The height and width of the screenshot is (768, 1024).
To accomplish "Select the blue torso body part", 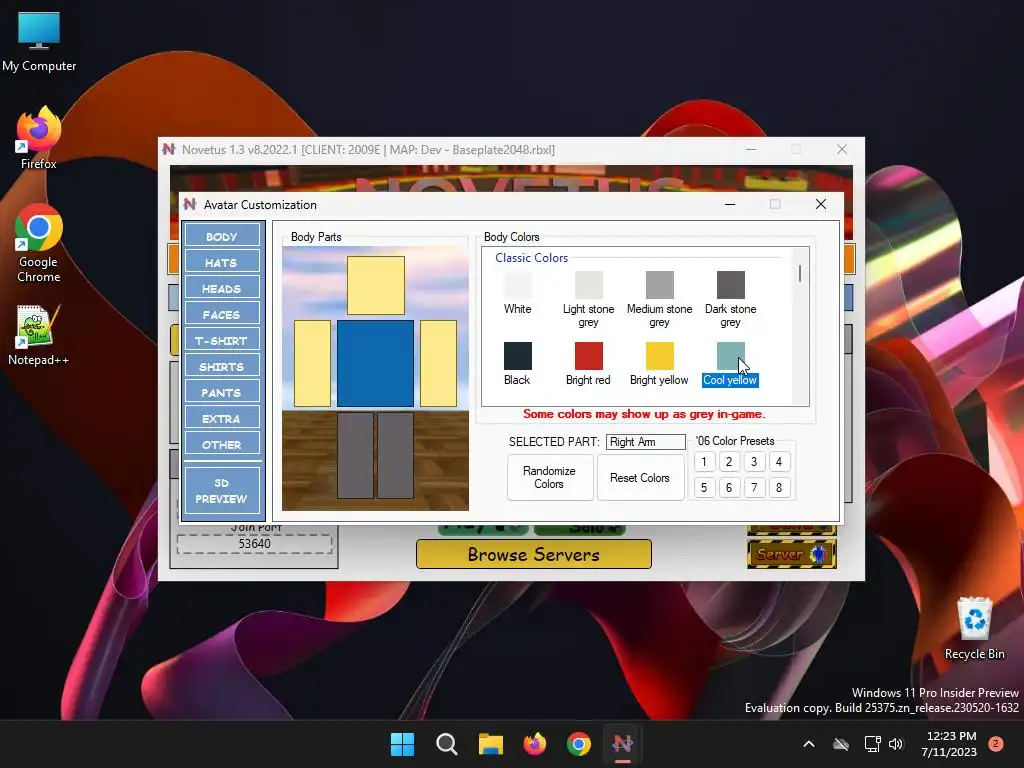I will (376, 363).
